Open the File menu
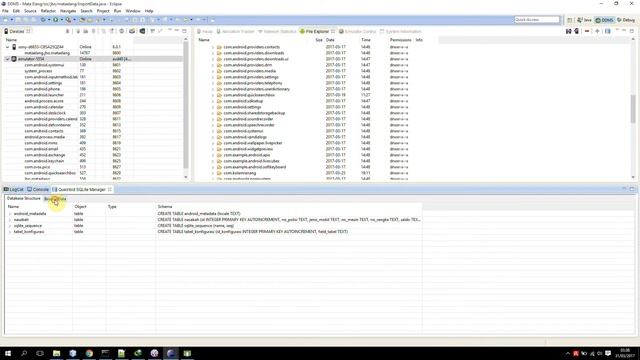The image size is (640, 360). [5, 11]
